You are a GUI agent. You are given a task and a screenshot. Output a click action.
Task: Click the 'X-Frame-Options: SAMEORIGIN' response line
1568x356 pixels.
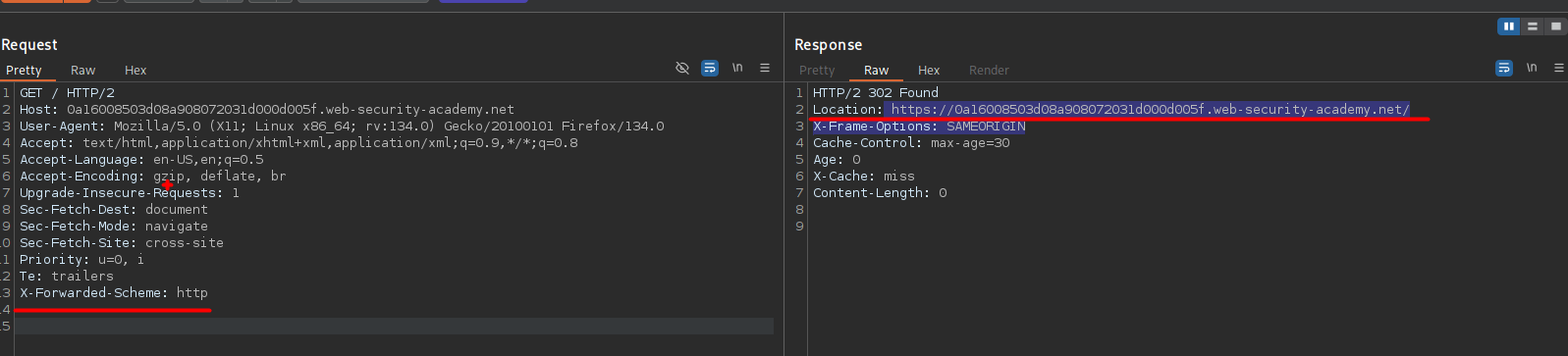[x=919, y=127]
